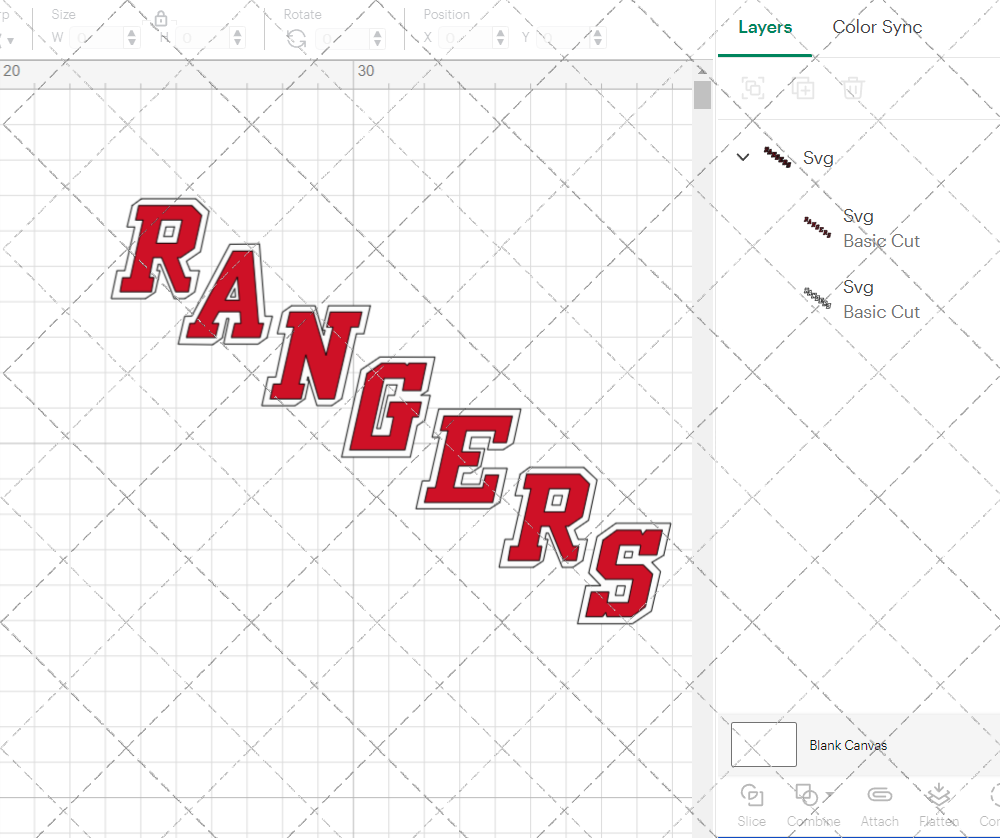Click the Height size input field
Viewport: 1000px width, 838px height.
pyautogui.click(x=203, y=38)
